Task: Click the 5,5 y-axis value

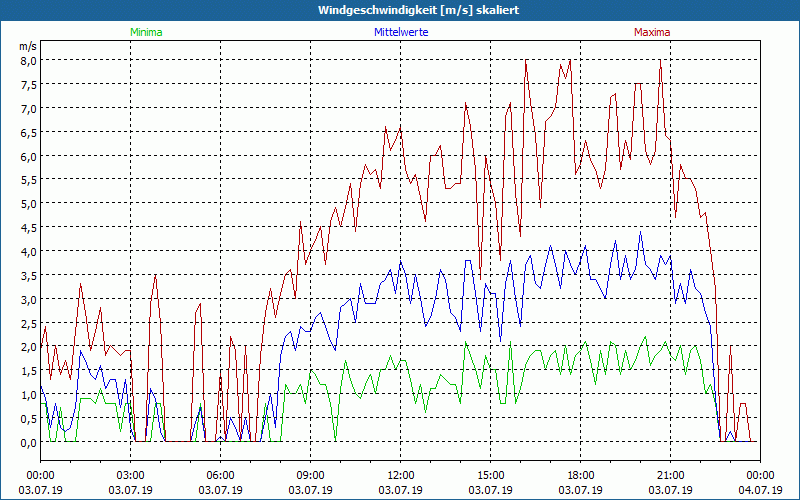Action: tap(28, 180)
